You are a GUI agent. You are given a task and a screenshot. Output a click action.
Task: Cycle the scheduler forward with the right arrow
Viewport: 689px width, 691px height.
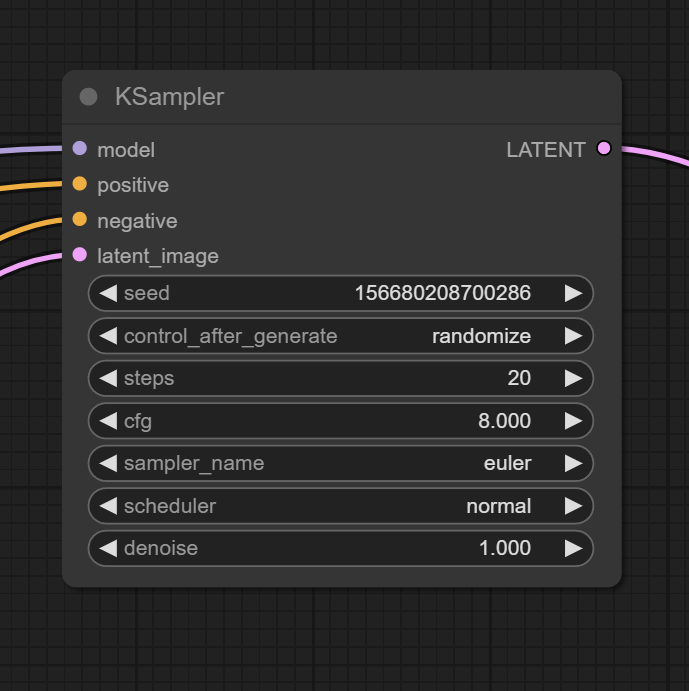click(x=573, y=506)
